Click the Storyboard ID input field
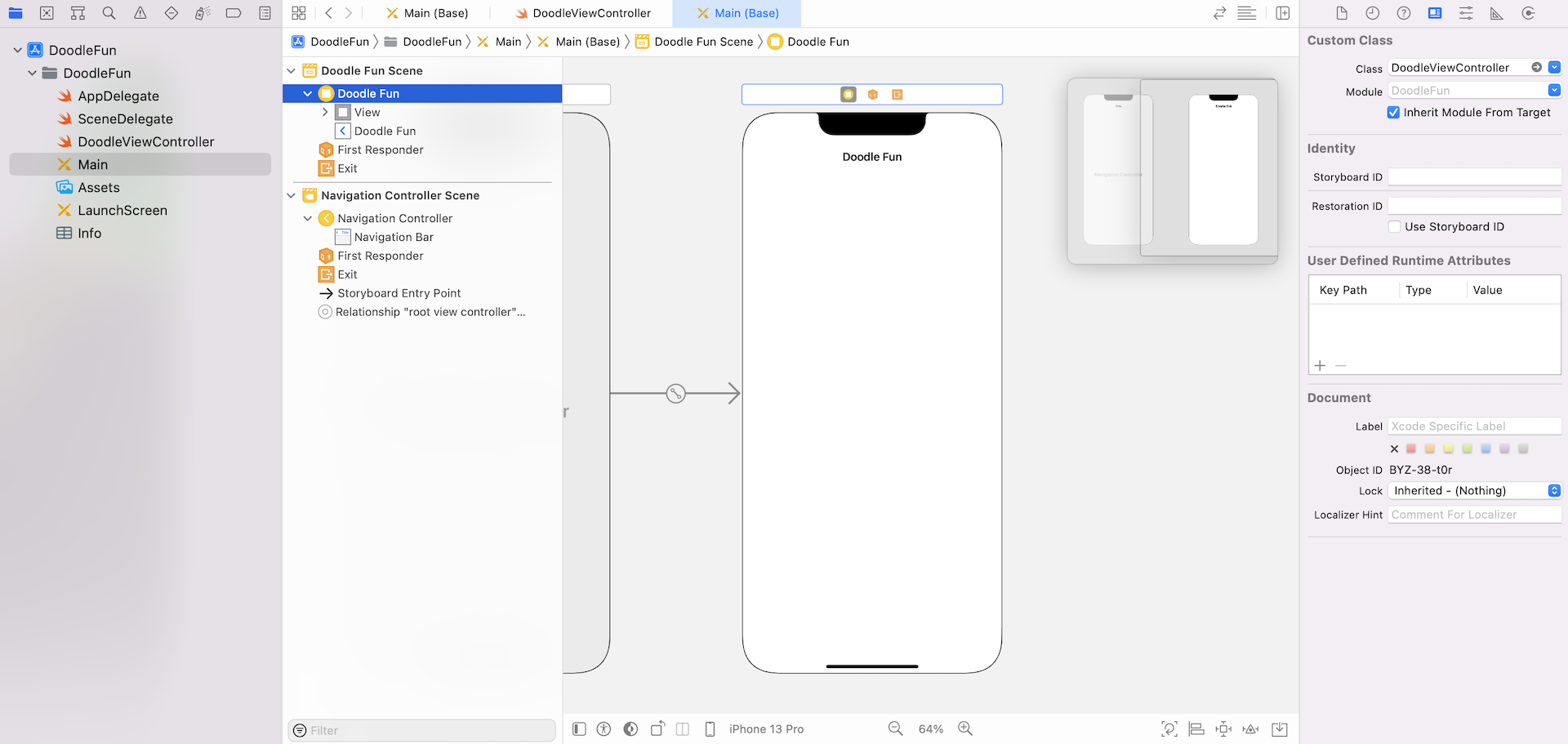 [x=1474, y=177]
